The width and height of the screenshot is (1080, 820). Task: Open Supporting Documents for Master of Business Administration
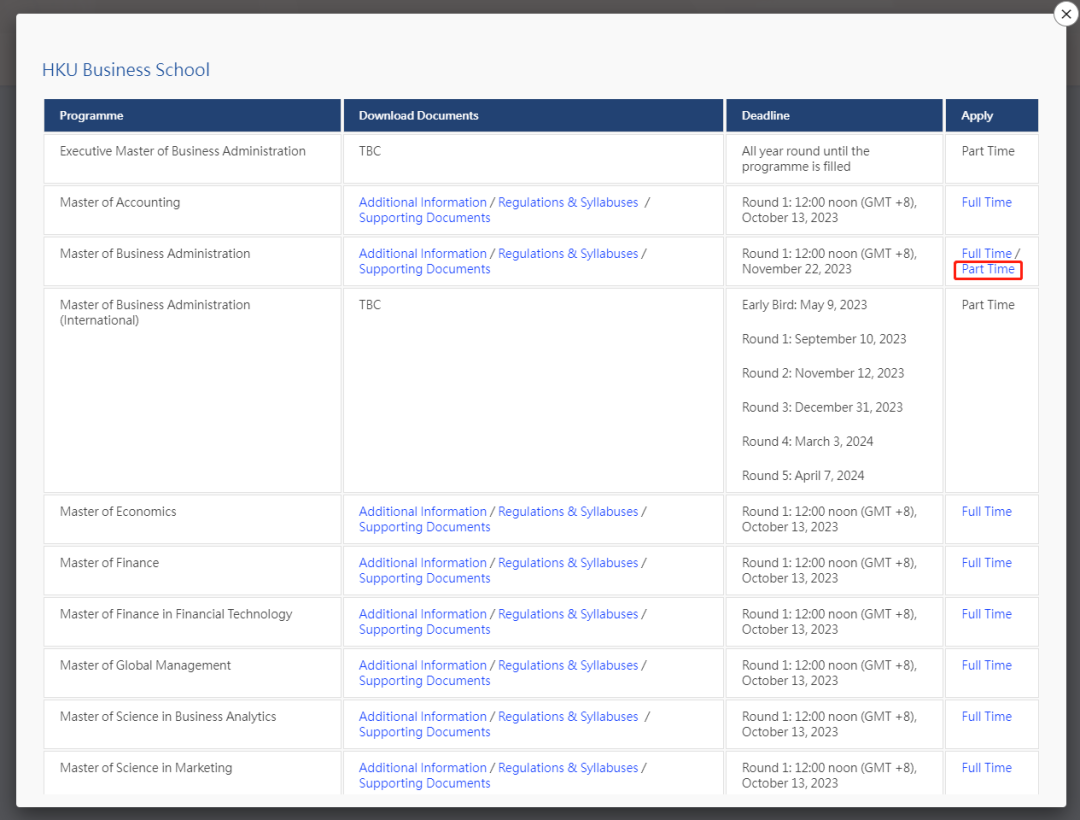[x=424, y=269]
